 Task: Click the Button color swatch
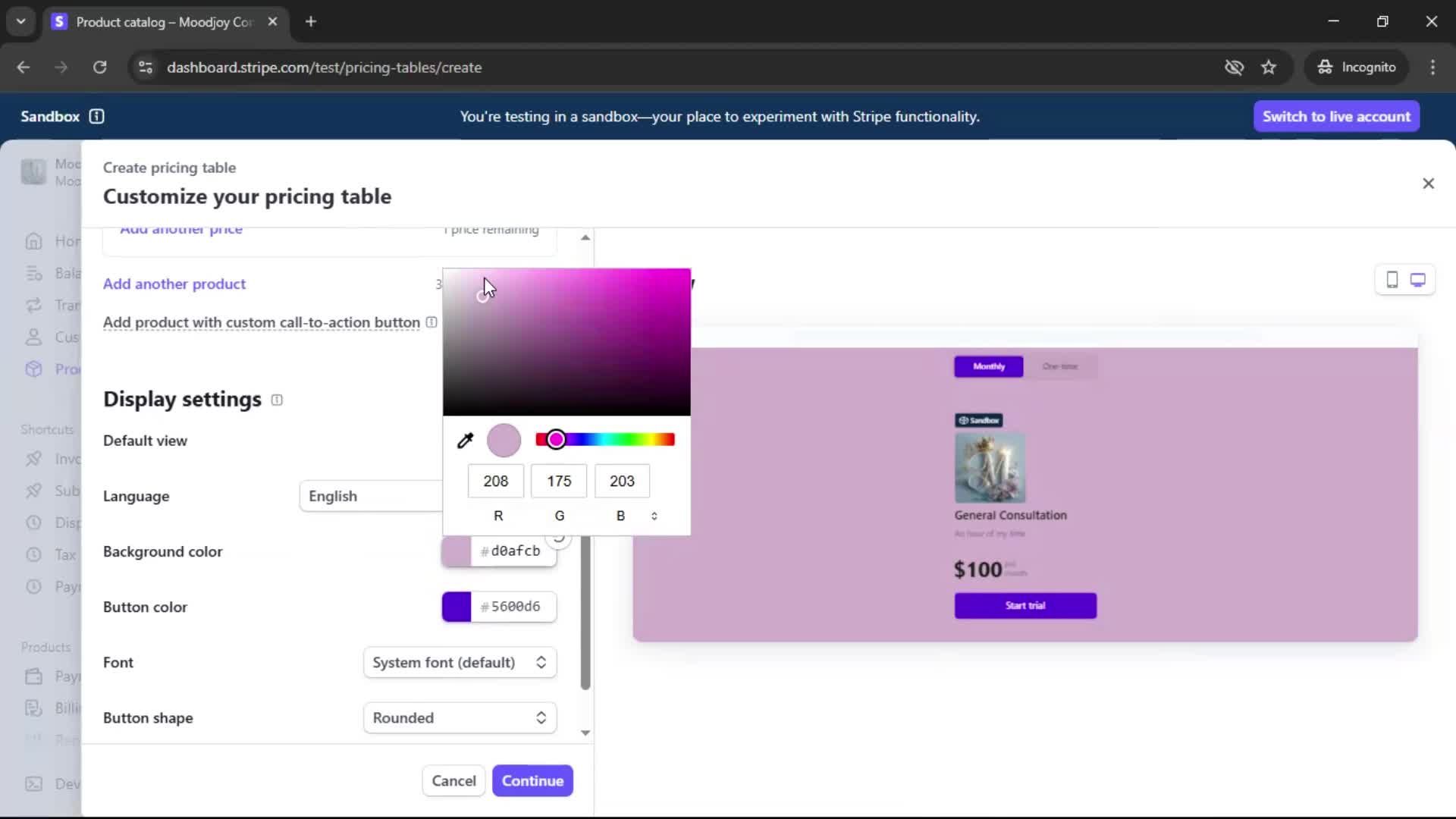coord(457,607)
